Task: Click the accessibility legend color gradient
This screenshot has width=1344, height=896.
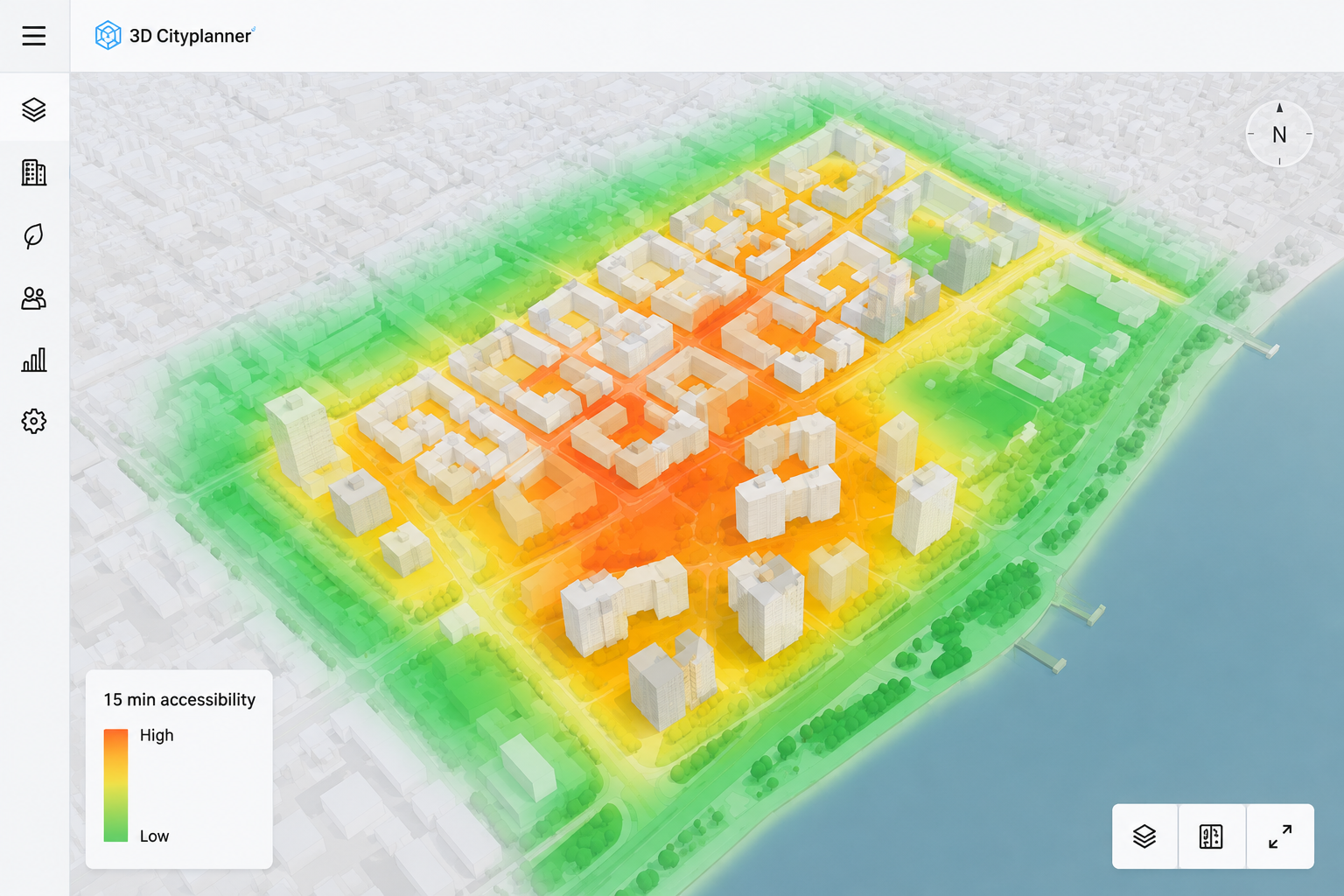Action: click(x=115, y=786)
